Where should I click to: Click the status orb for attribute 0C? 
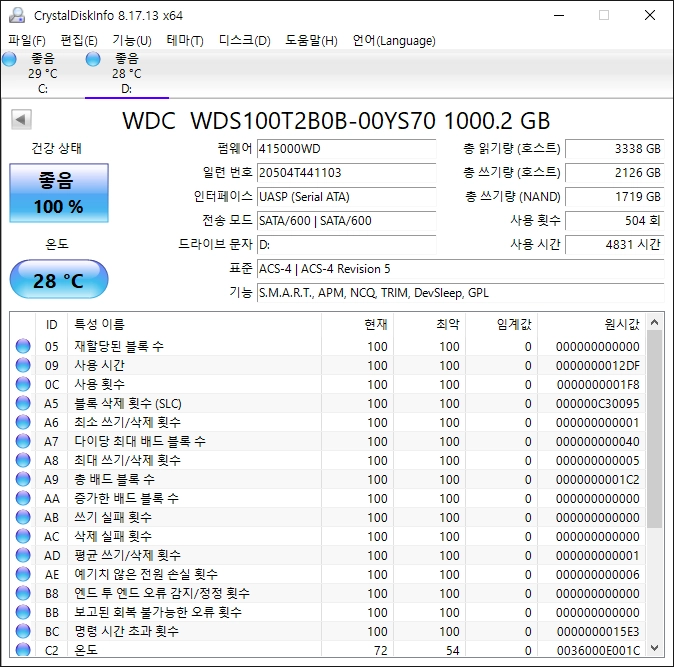(x=23, y=384)
